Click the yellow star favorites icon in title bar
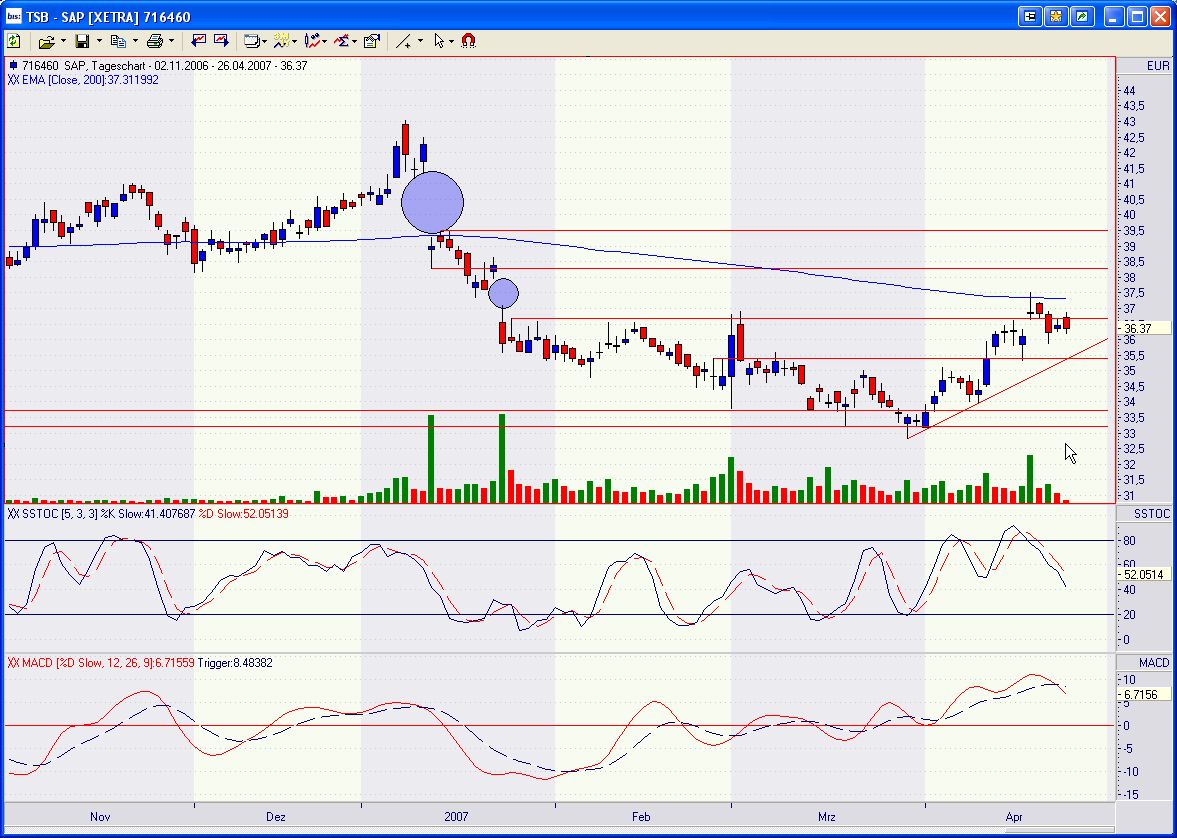This screenshot has width=1177, height=838. click(1058, 17)
